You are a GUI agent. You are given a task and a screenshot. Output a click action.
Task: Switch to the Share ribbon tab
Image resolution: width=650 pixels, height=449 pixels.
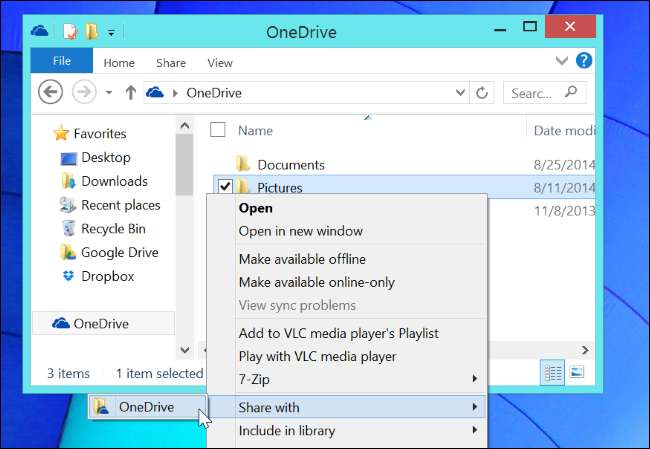(171, 63)
